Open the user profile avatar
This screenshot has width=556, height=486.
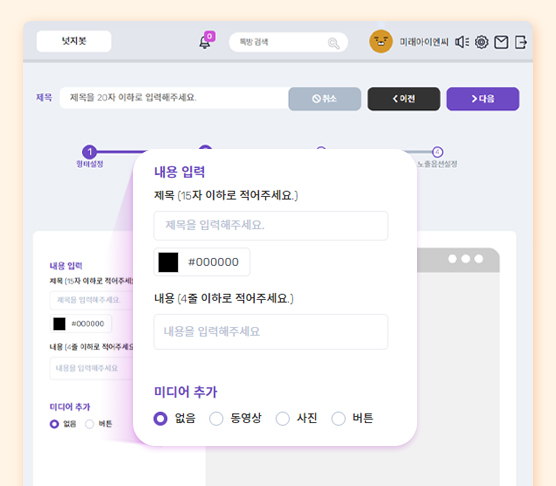point(381,41)
